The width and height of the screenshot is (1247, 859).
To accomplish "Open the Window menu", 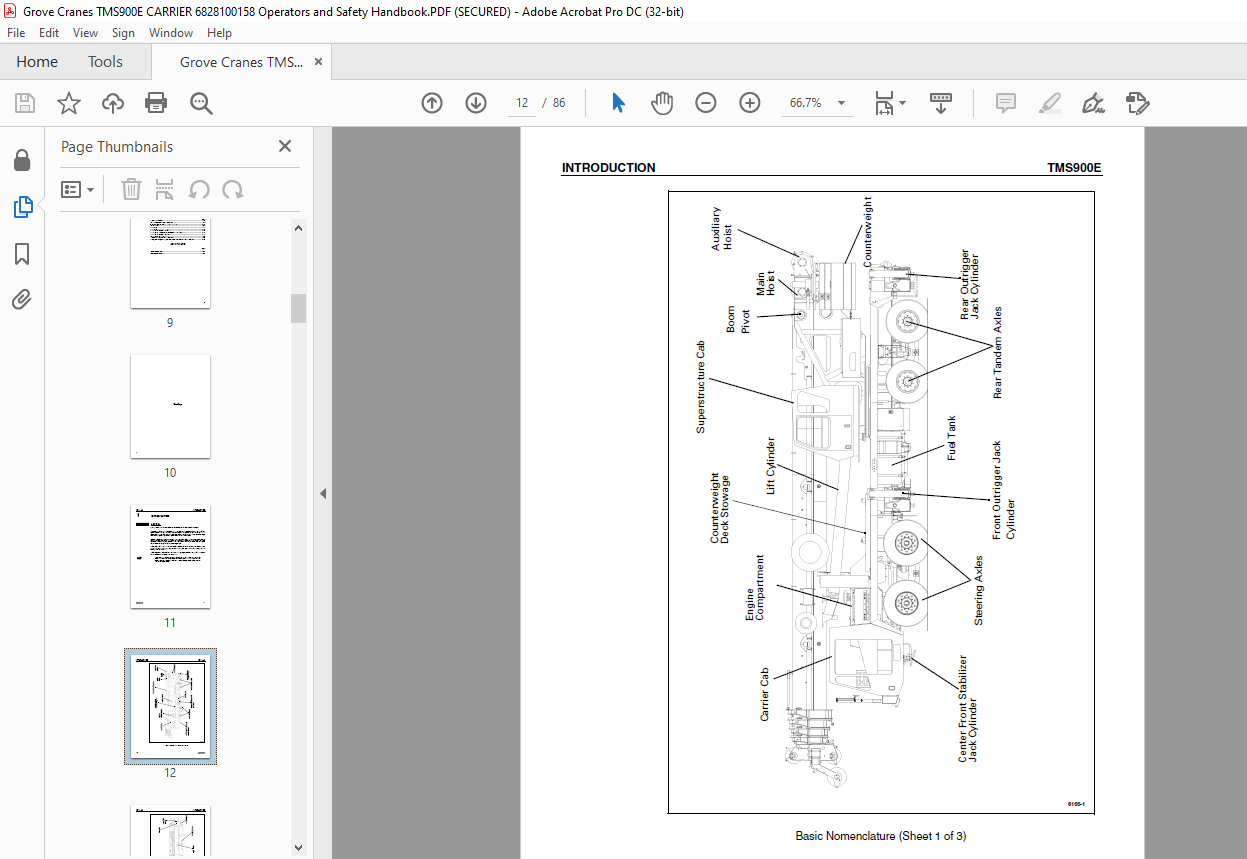I will click(171, 33).
